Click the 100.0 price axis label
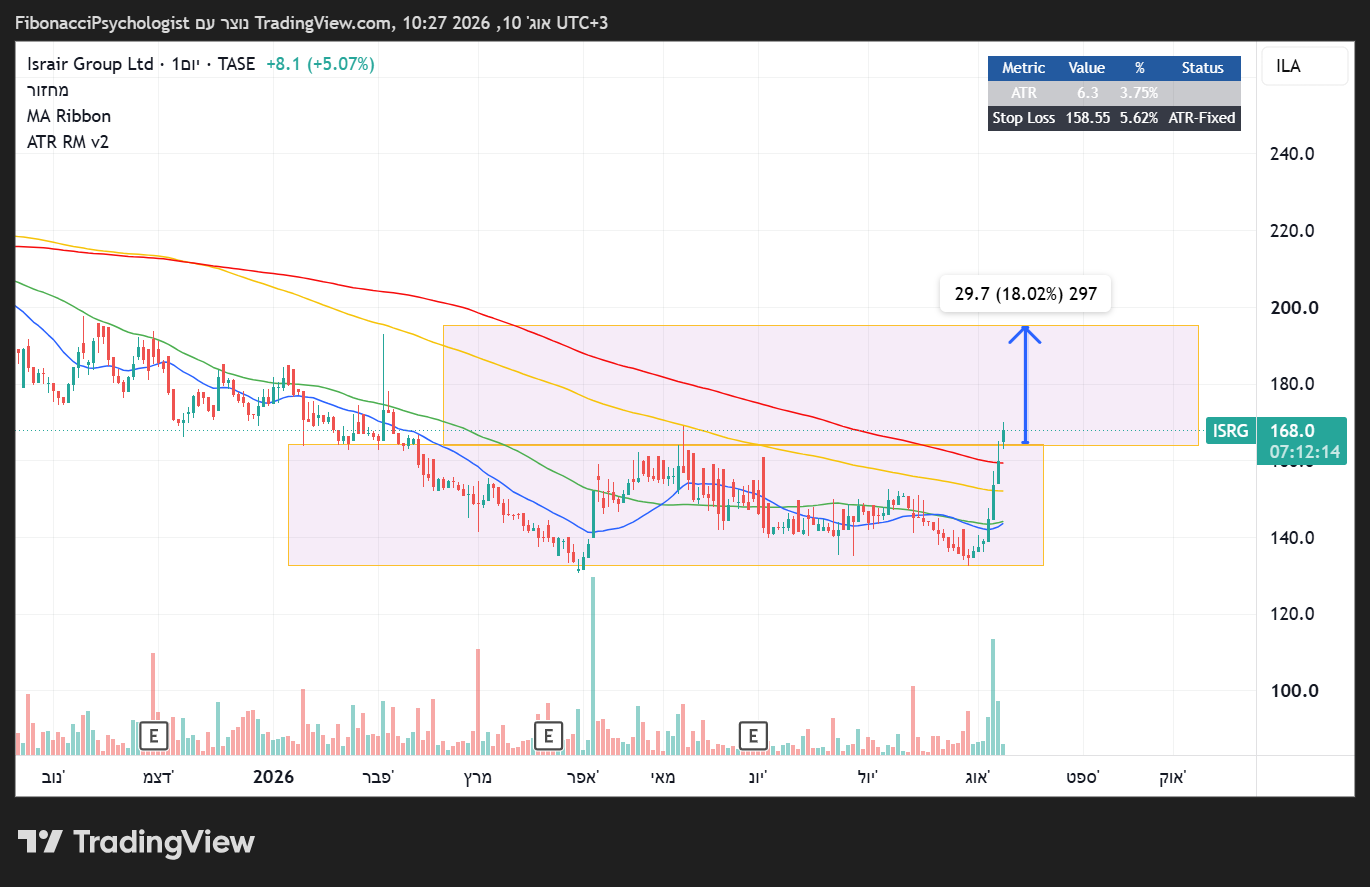The width and height of the screenshot is (1370, 887). [x=1292, y=691]
